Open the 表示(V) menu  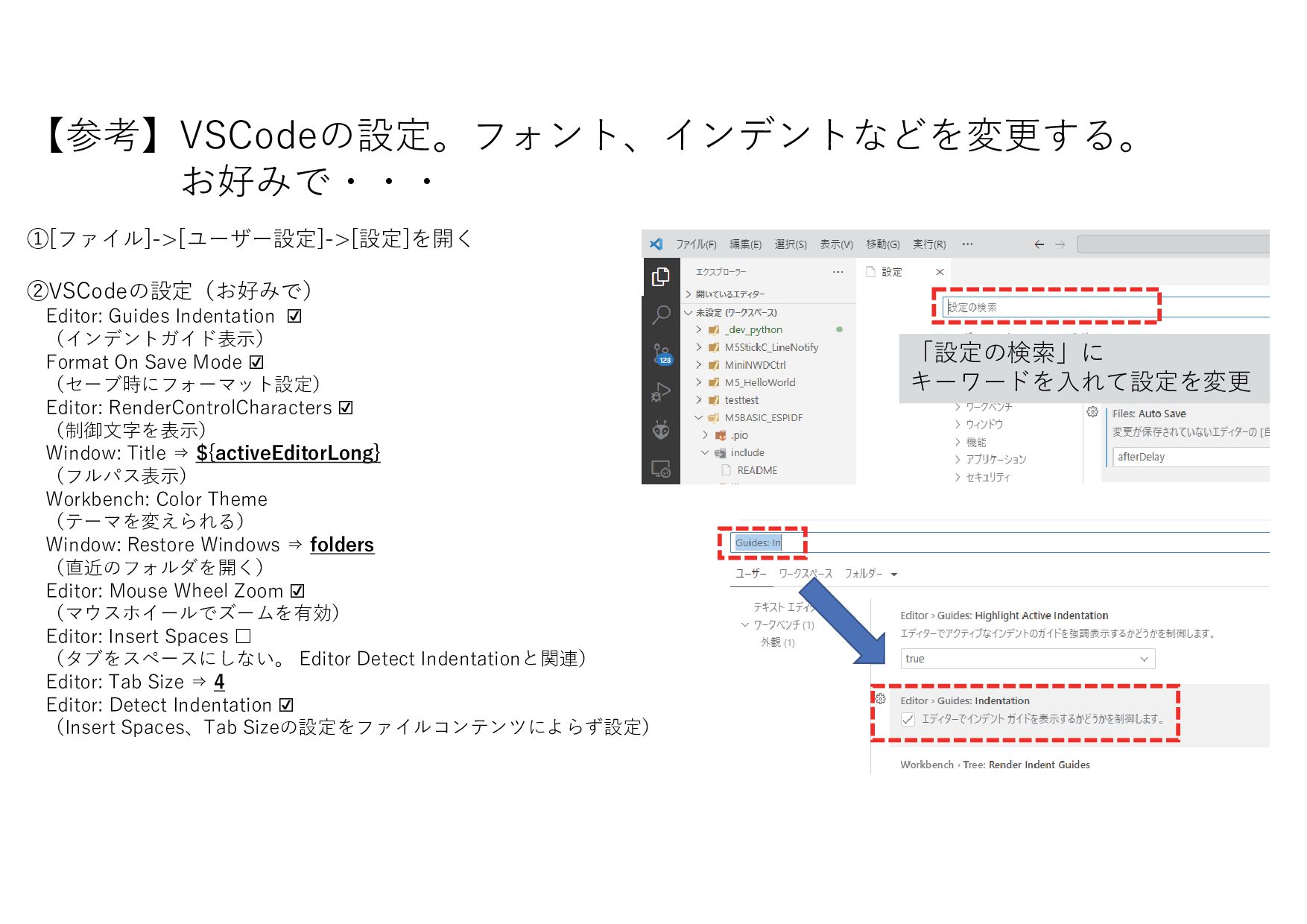tap(836, 244)
